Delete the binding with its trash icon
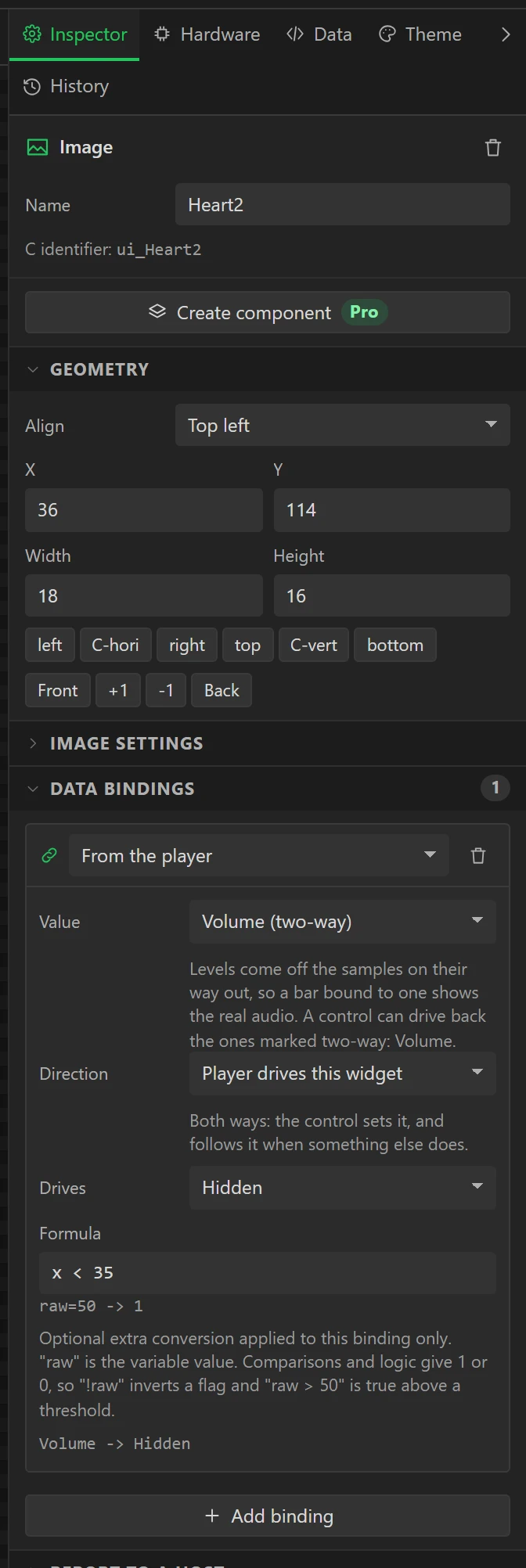526x1568 pixels. coord(478,855)
